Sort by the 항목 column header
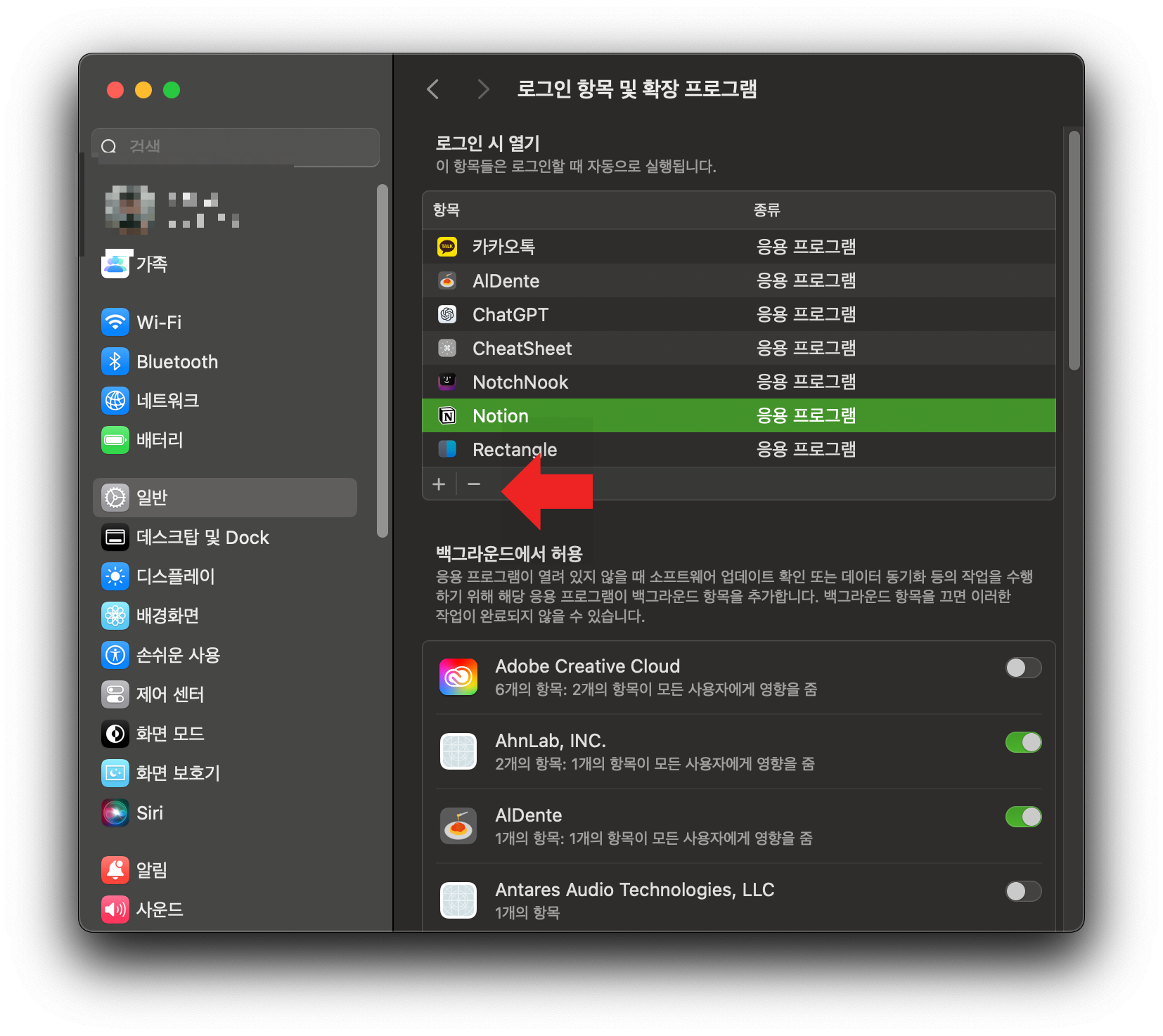1163x1036 pixels. [446, 210]
